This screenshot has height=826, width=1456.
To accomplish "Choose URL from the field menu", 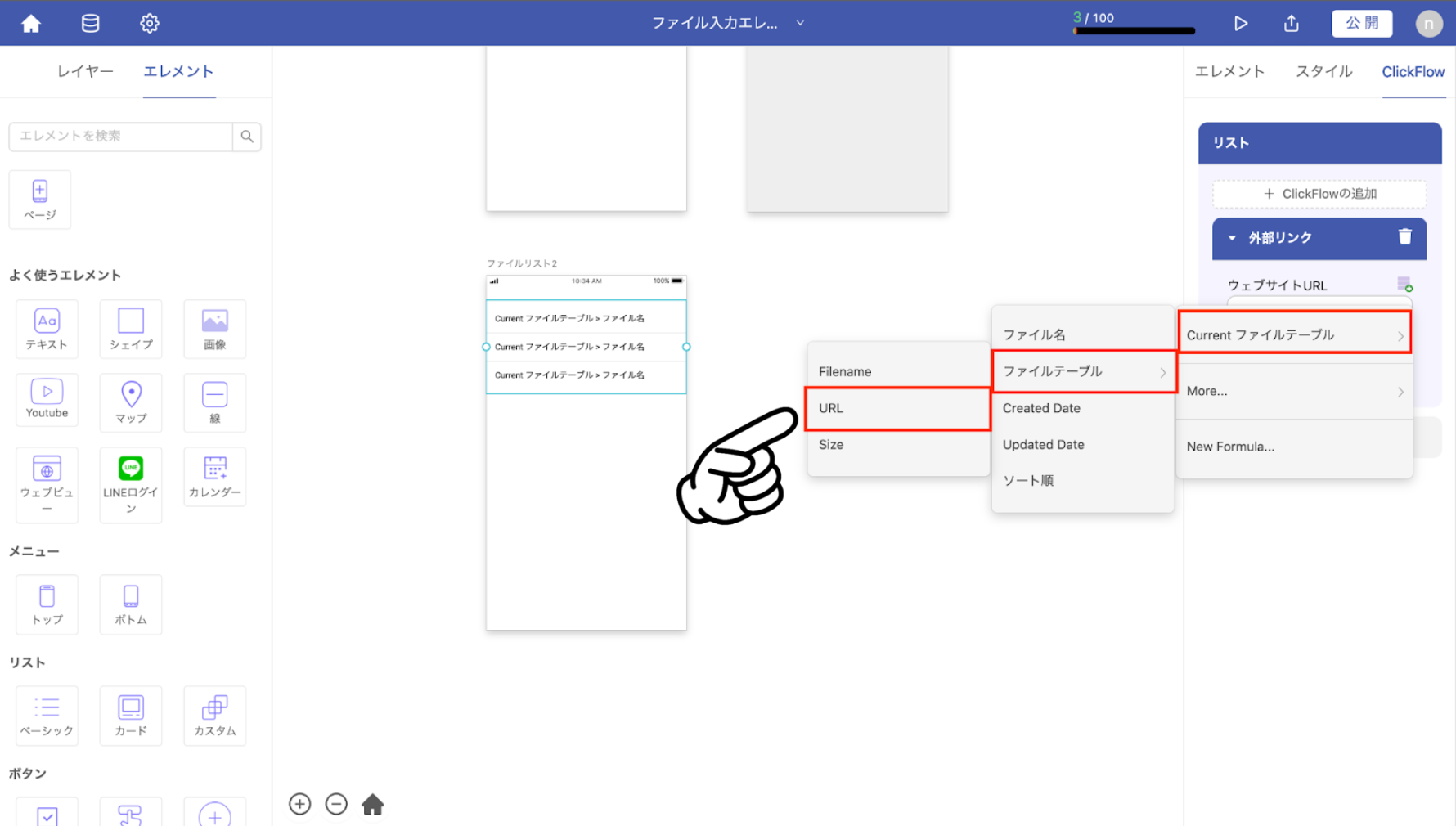I will point(898,408).
